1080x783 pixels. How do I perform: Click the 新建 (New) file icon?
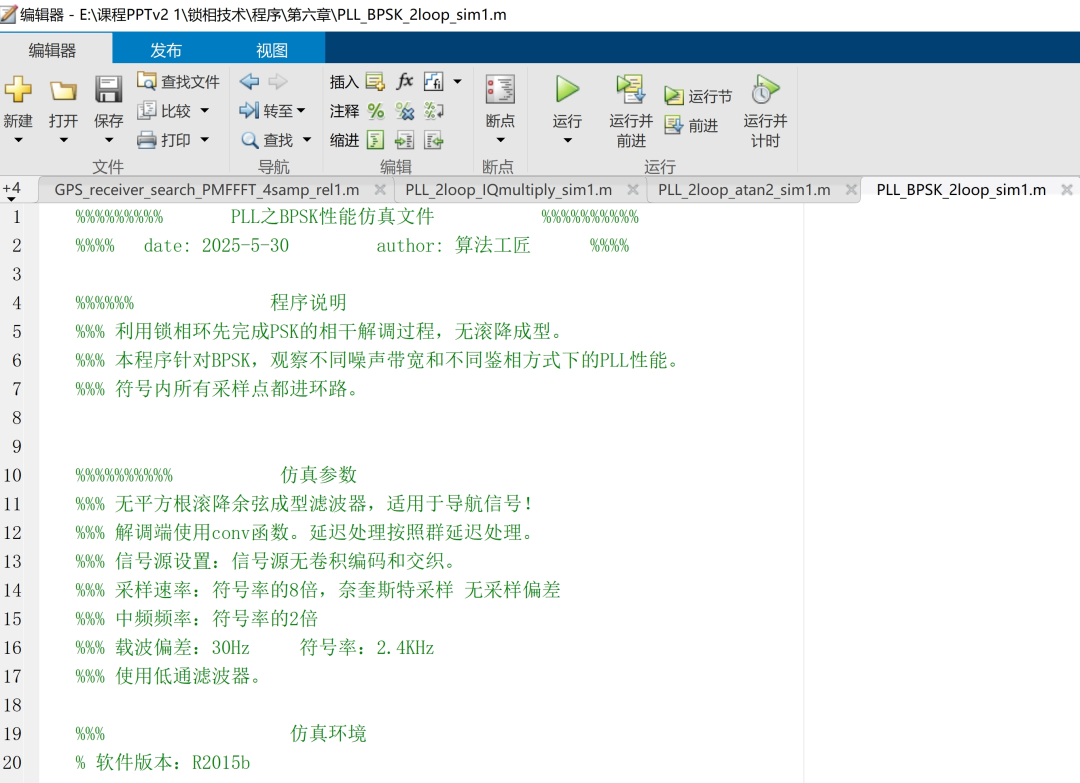coord(18,91)
